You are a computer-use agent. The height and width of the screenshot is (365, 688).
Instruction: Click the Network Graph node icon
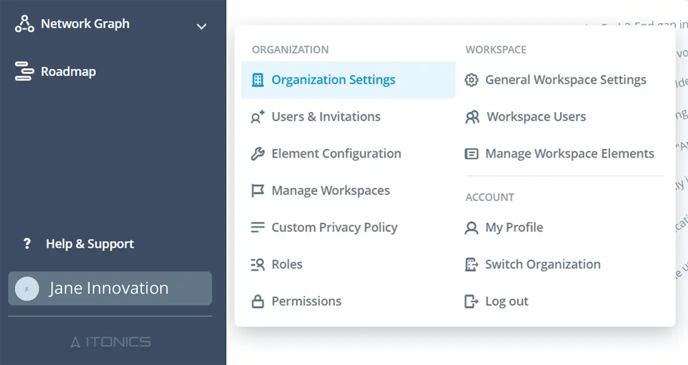click(25, 24)
